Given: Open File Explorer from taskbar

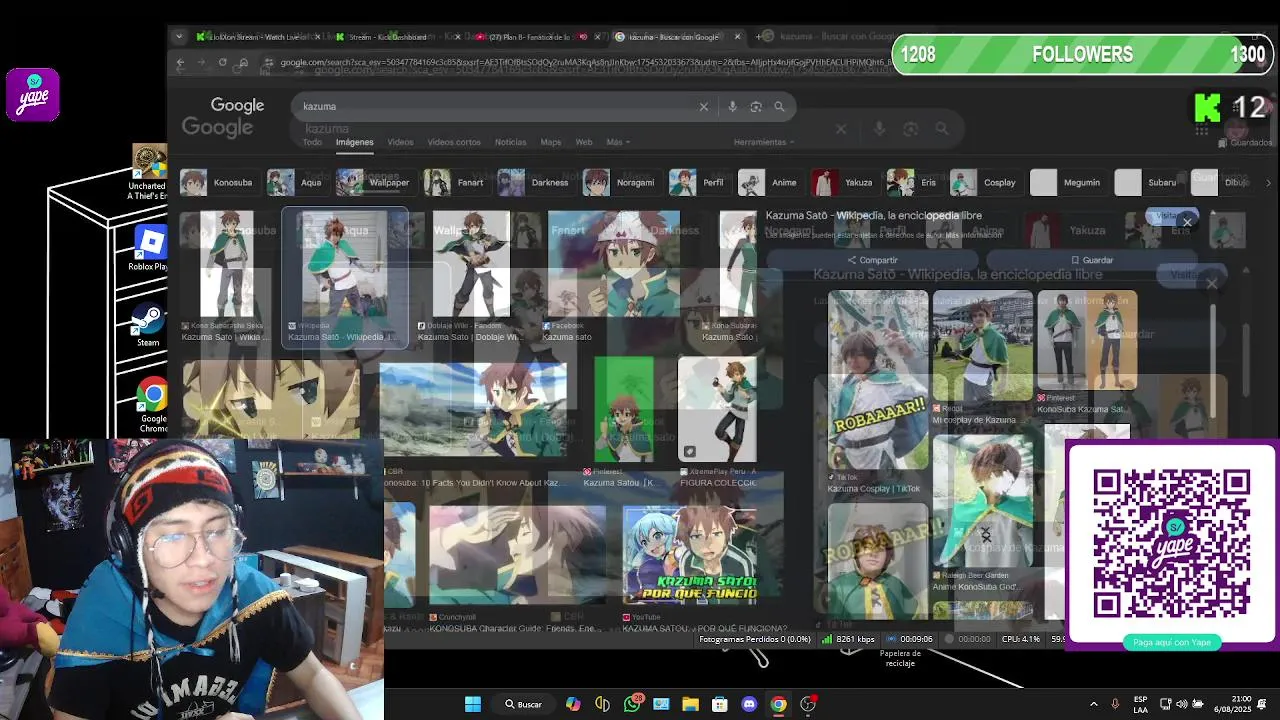Looking at the screenshot, I should [690, 704].
